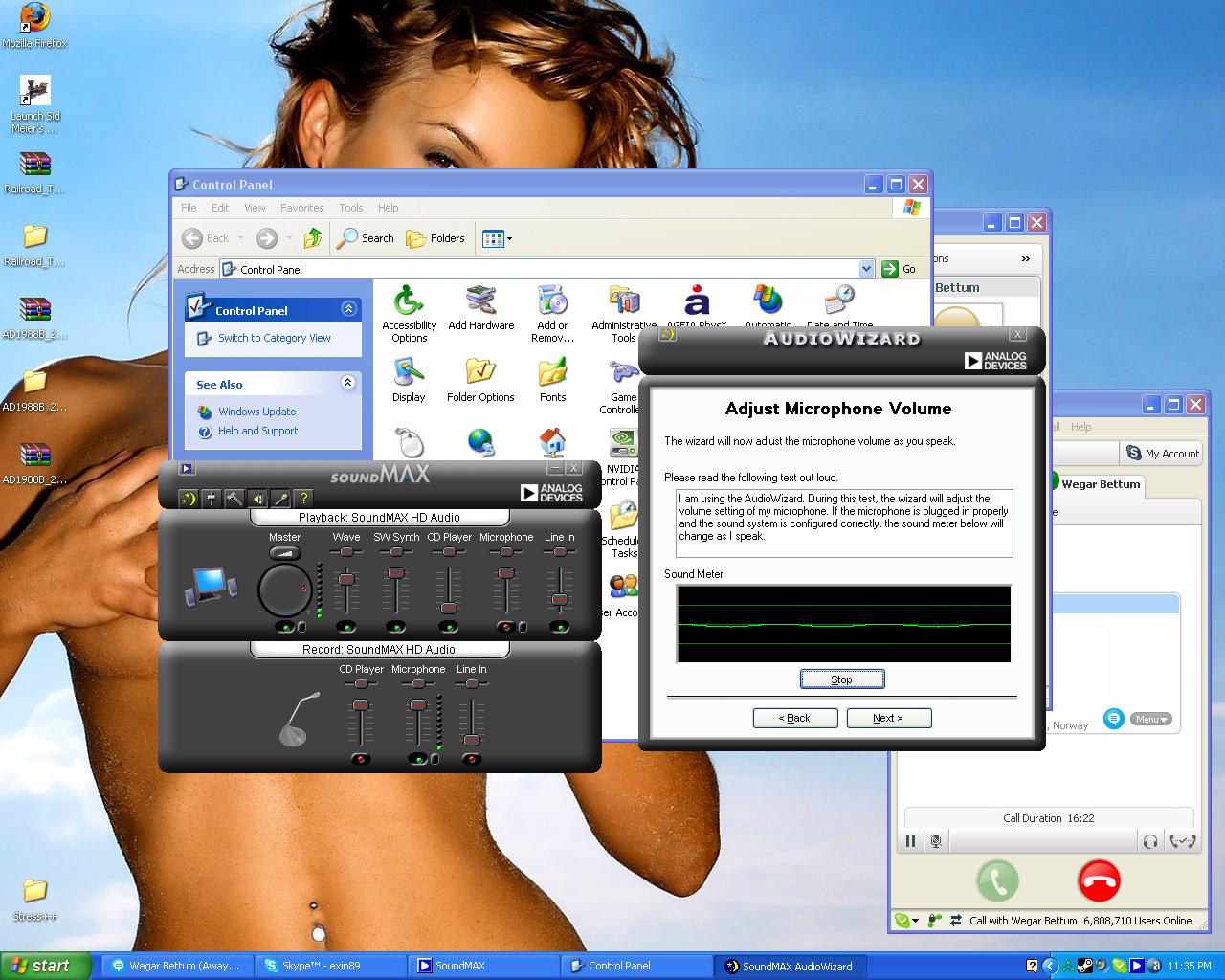This screenshot has width=1225, height=980.
Task: Click the Master volume knob
Action: click(x=284, y=590)
